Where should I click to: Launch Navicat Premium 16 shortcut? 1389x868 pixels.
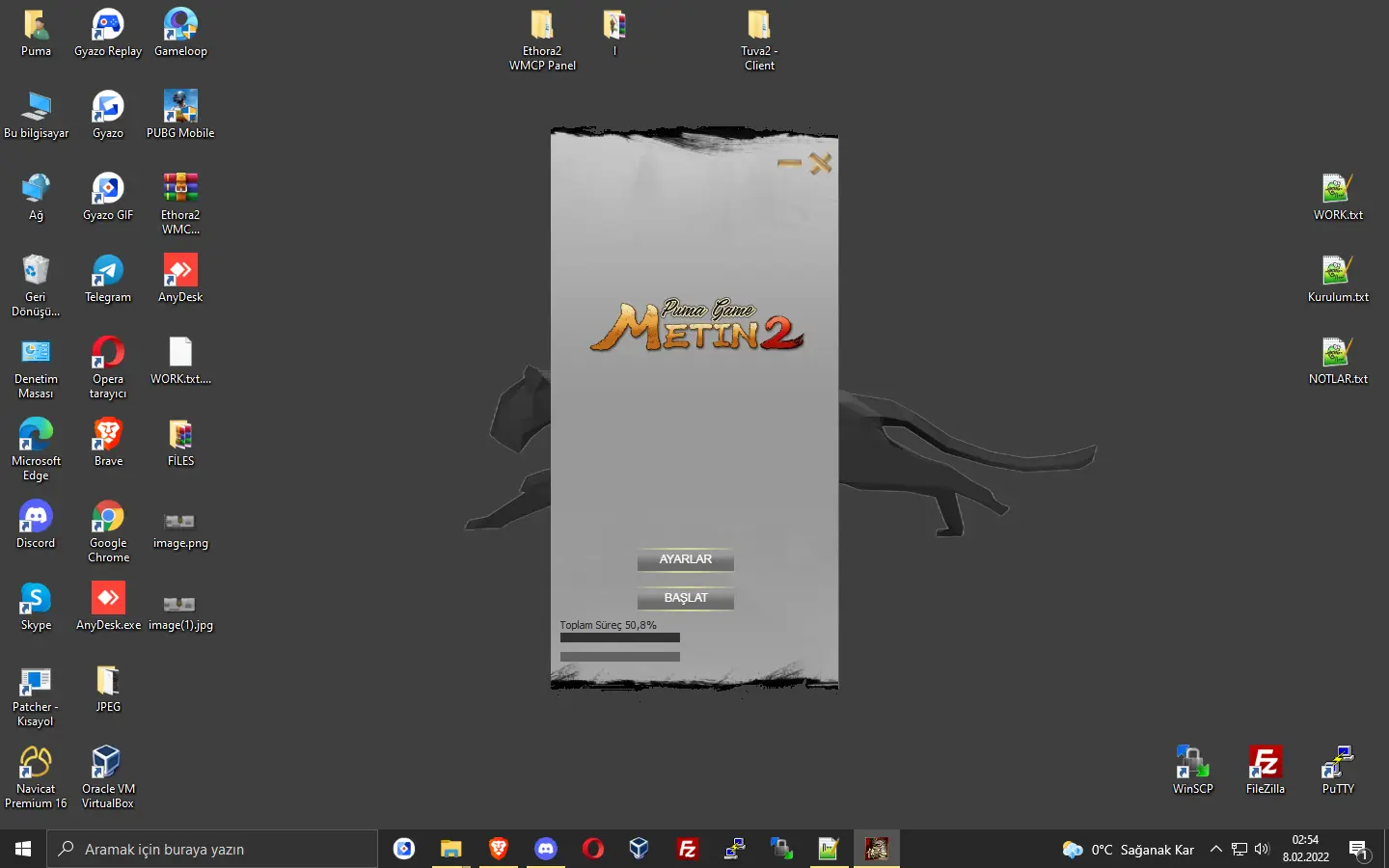click(36, 778)
